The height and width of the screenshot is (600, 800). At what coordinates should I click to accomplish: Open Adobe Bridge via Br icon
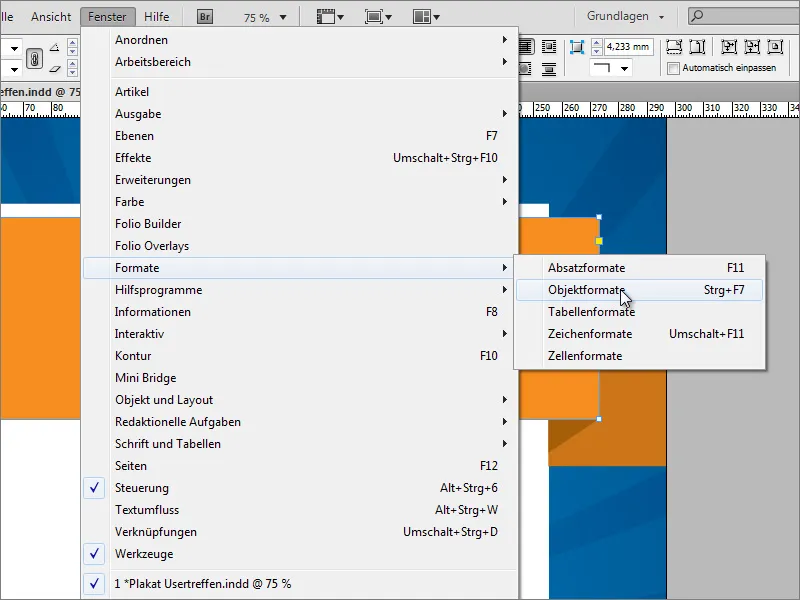tap(205, 17)
